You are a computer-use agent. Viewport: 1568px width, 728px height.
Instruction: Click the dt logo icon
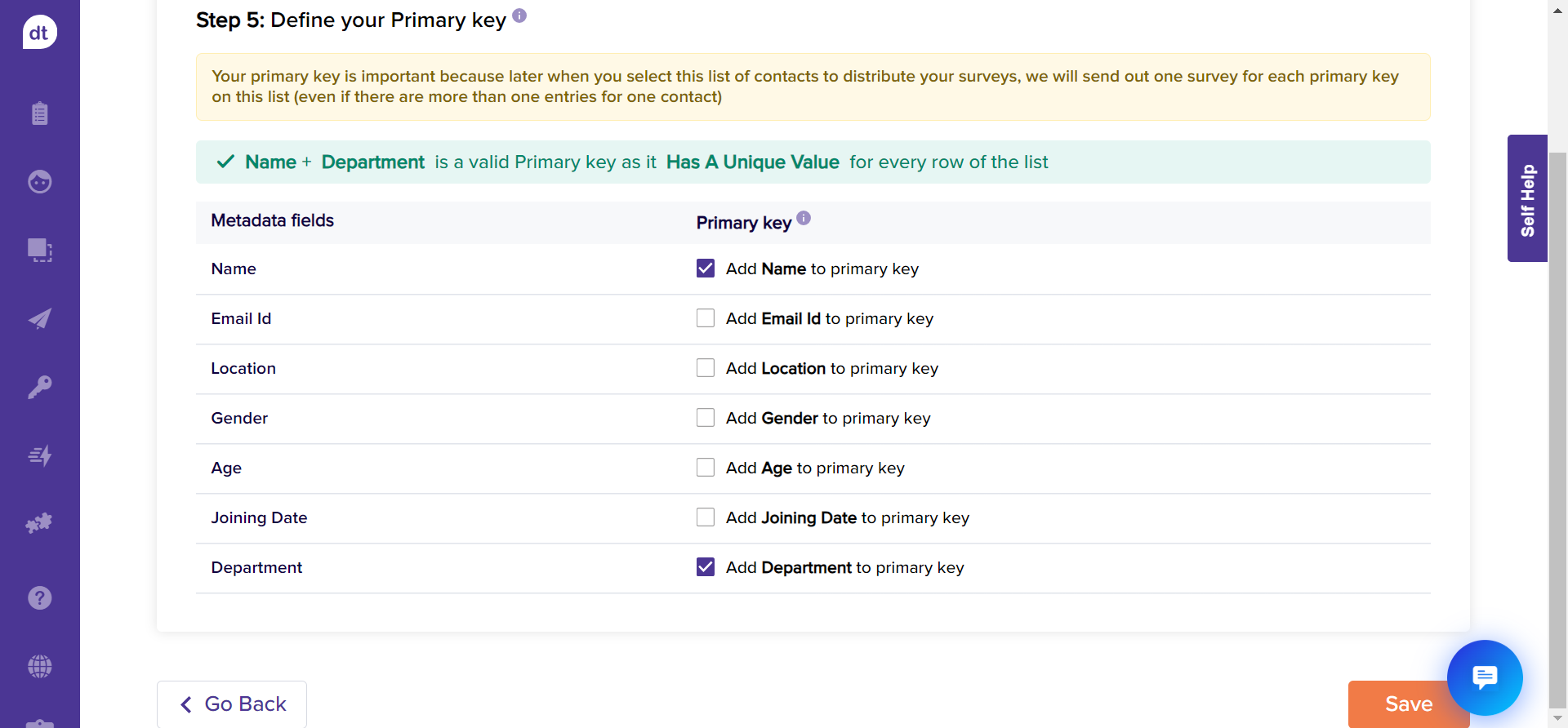point(39,33)
